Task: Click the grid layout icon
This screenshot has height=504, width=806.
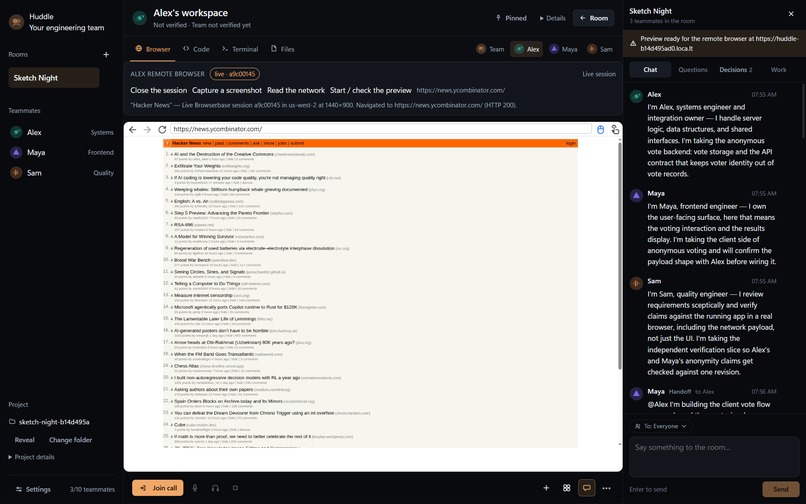Action: coord(566,488)
